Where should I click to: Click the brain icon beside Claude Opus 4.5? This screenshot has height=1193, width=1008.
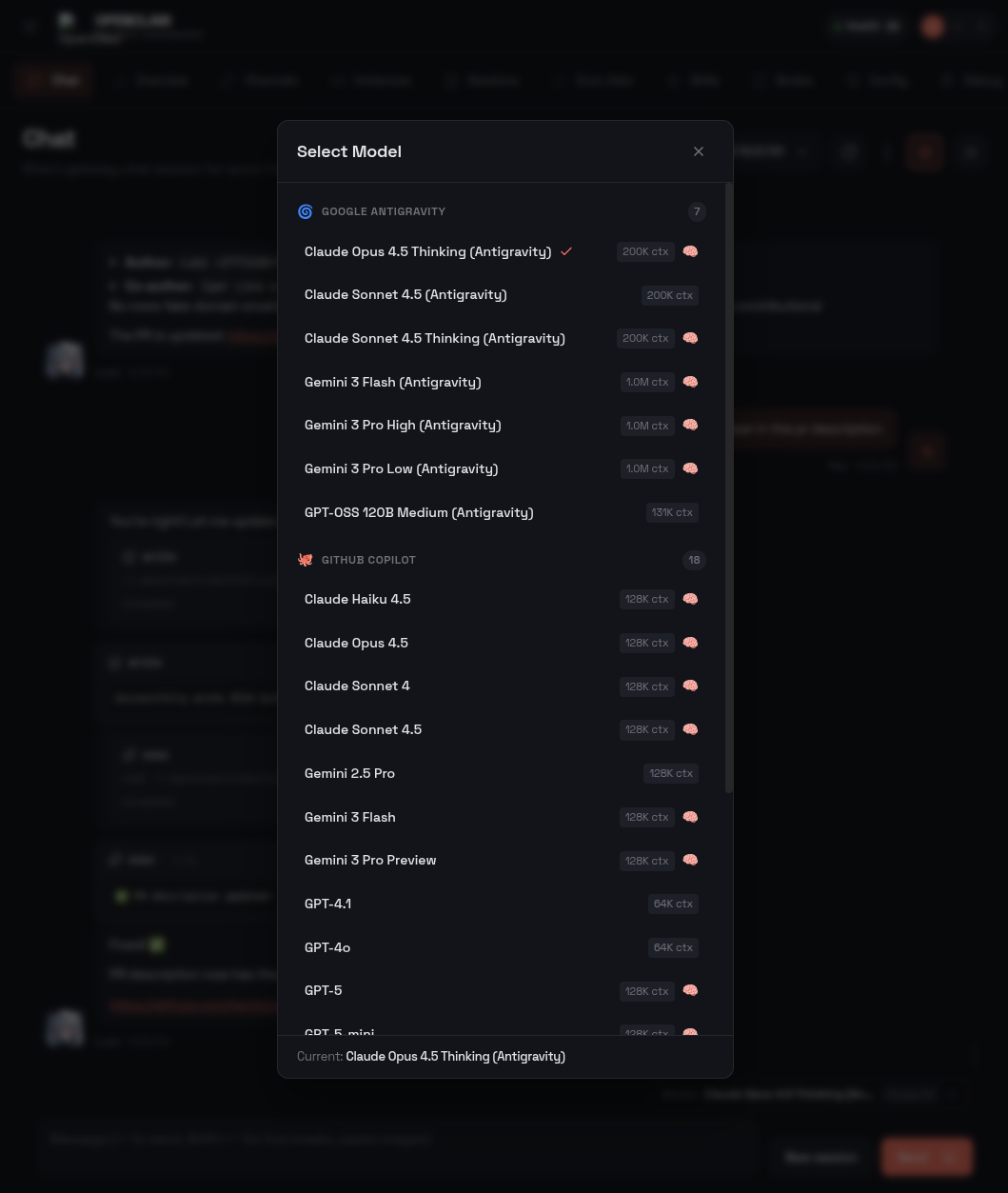pos(690,643)
